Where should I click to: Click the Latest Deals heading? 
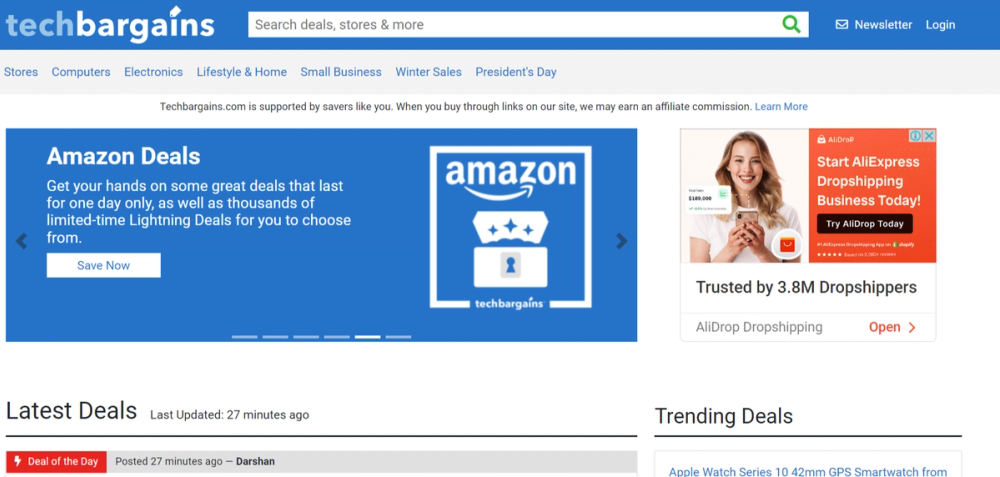pos(71,411)
